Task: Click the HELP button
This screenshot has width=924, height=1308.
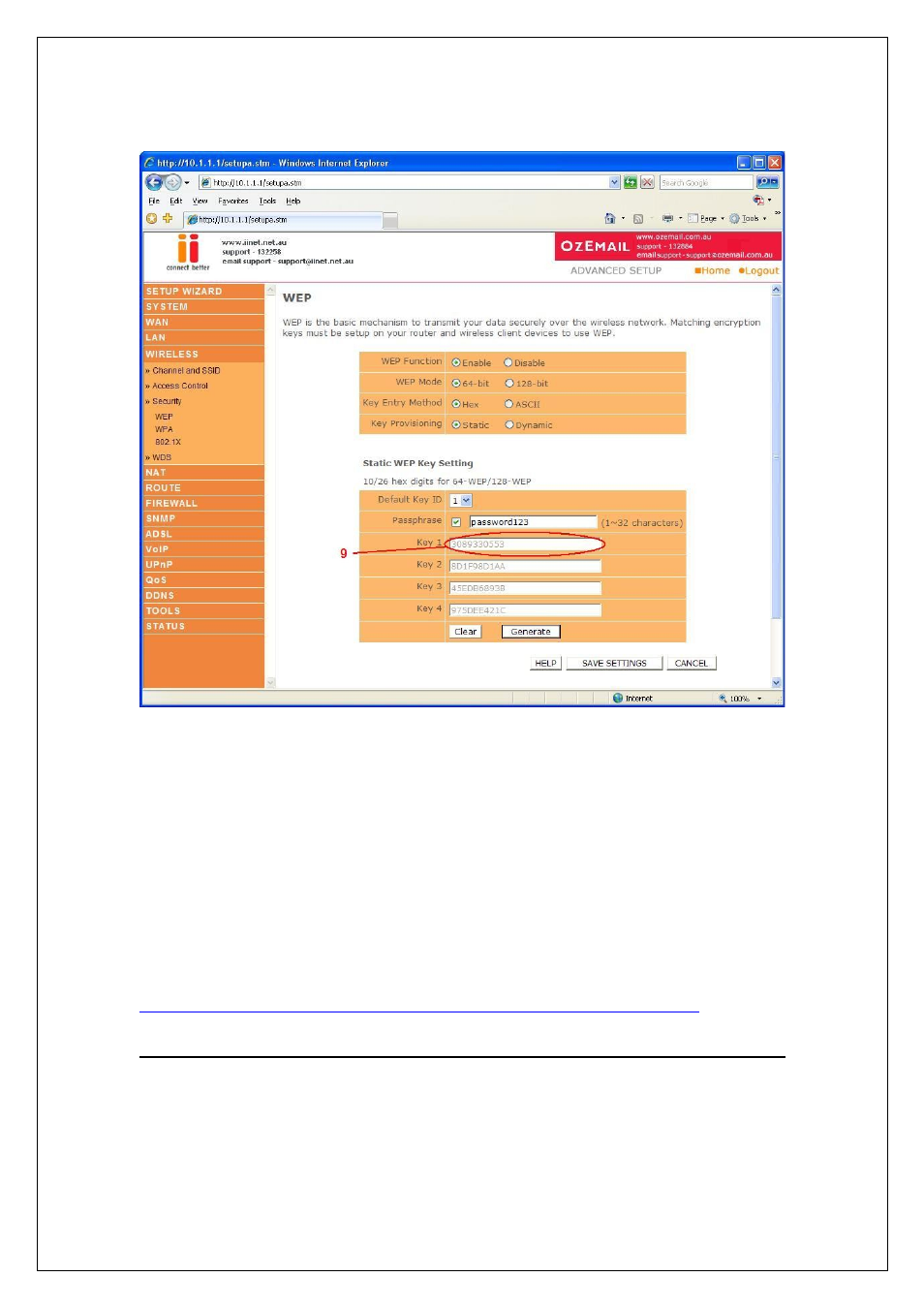Action: point(546,664)
